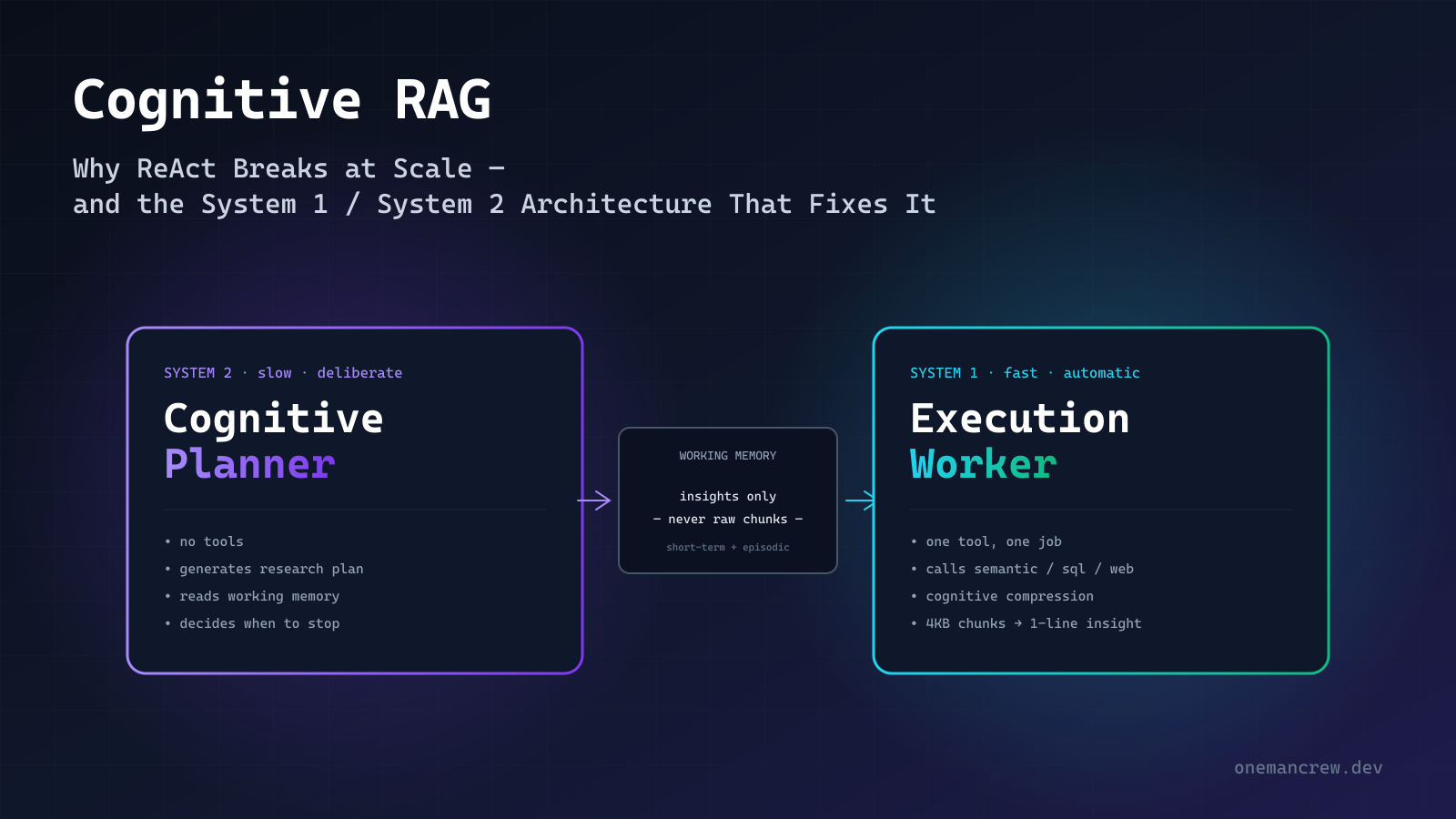Click the 'calls semantic / sql / web' bullet
1456x819 pixels.
click(x=1022, y=569)
